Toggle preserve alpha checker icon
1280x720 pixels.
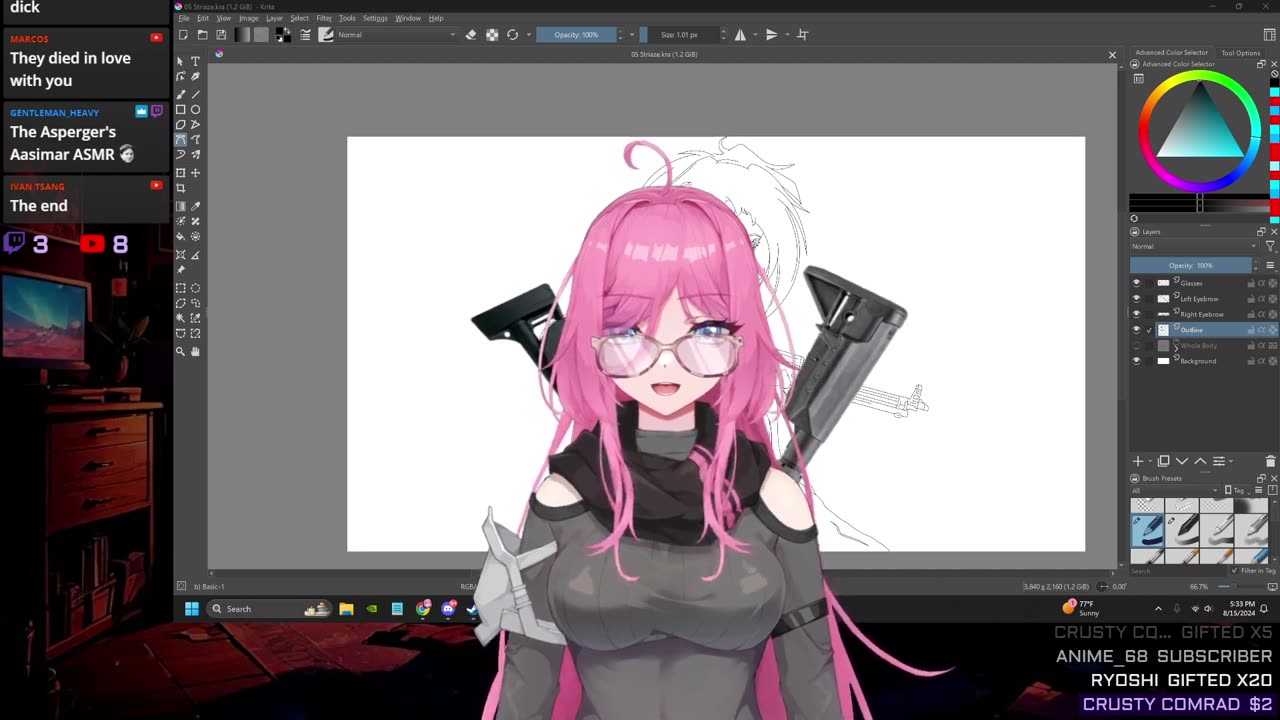[492, 34]
